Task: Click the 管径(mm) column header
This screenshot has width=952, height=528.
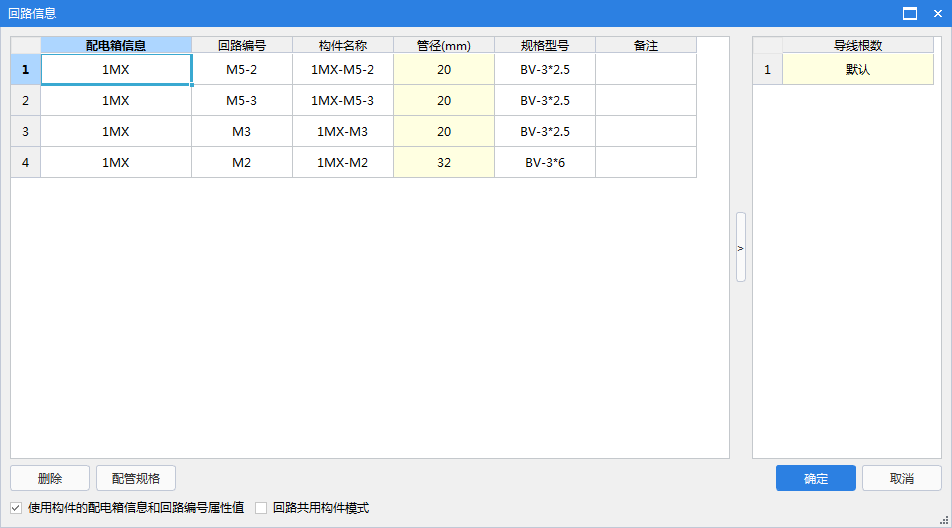Action: click(444, 45)
